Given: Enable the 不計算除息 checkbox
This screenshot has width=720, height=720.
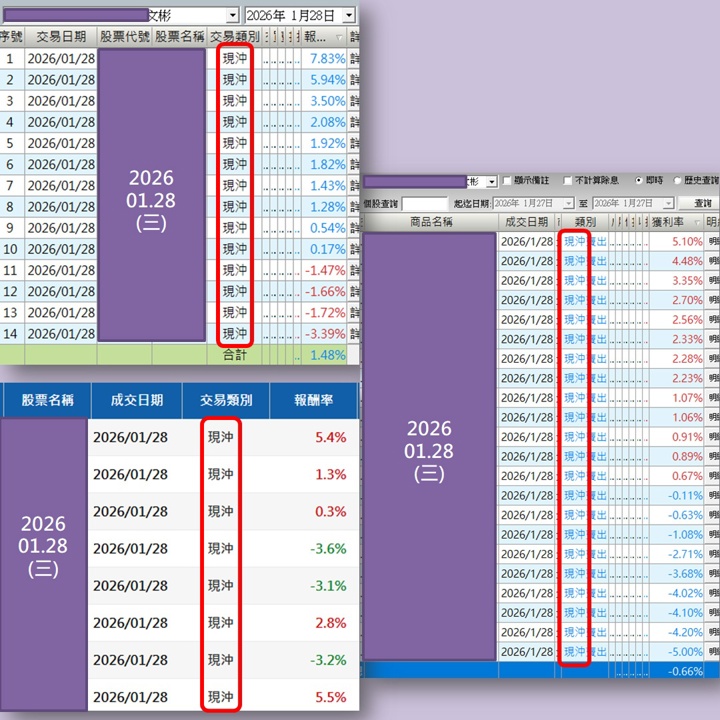Looking at the screenshot, I should tap(568, 180).
